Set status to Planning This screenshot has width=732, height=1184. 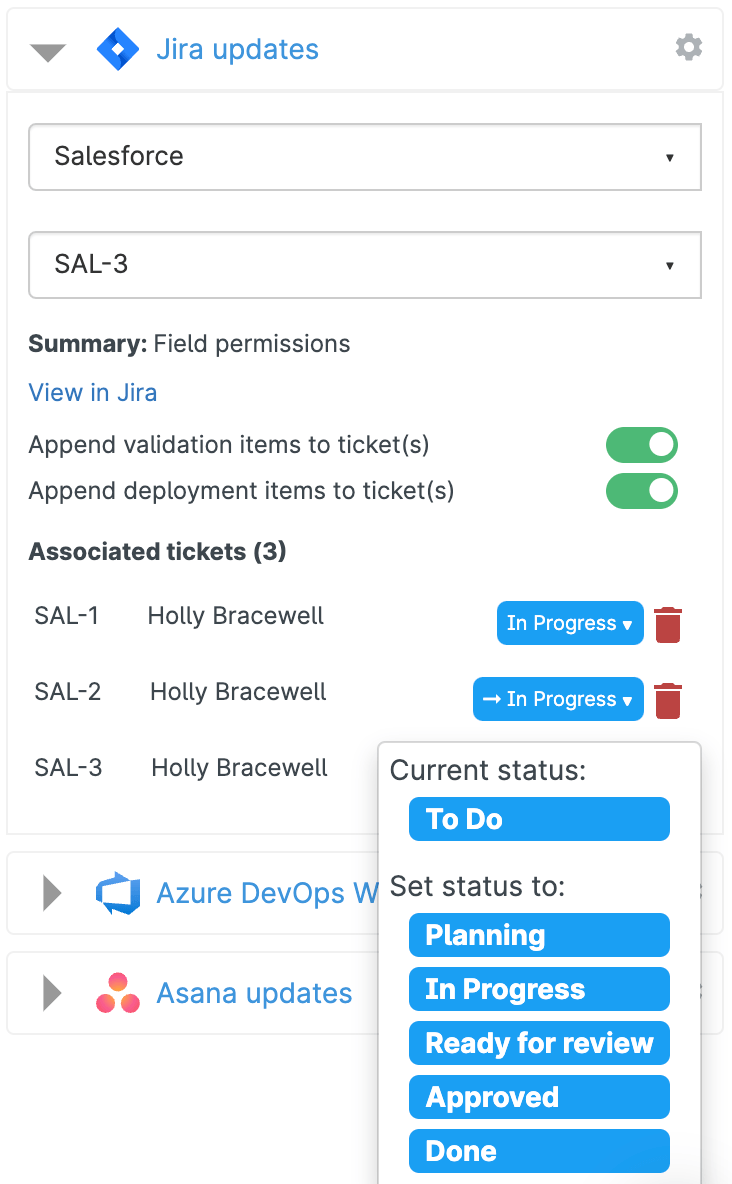539,935
